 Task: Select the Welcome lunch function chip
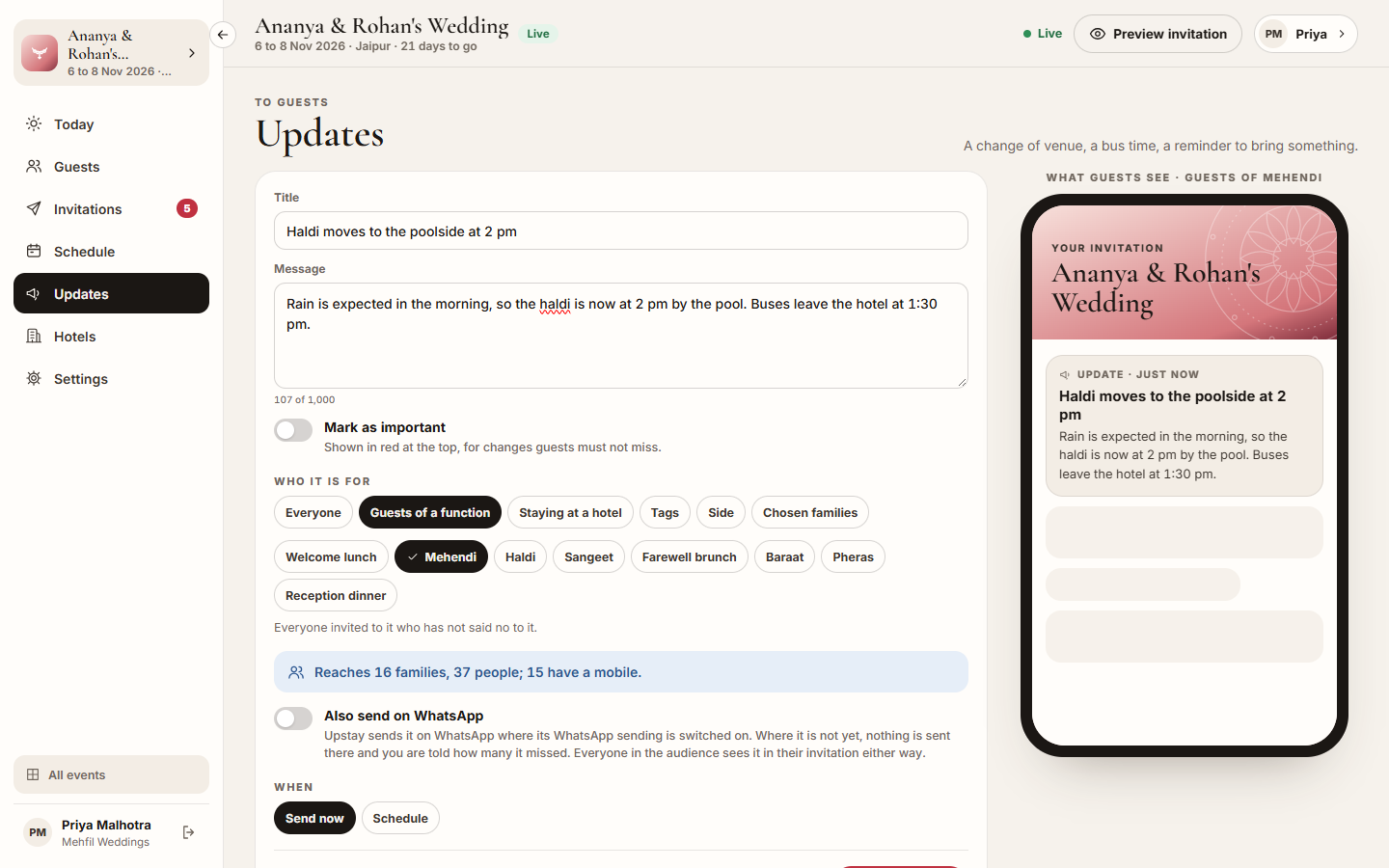pyautogui.click(x=331, y=556)
